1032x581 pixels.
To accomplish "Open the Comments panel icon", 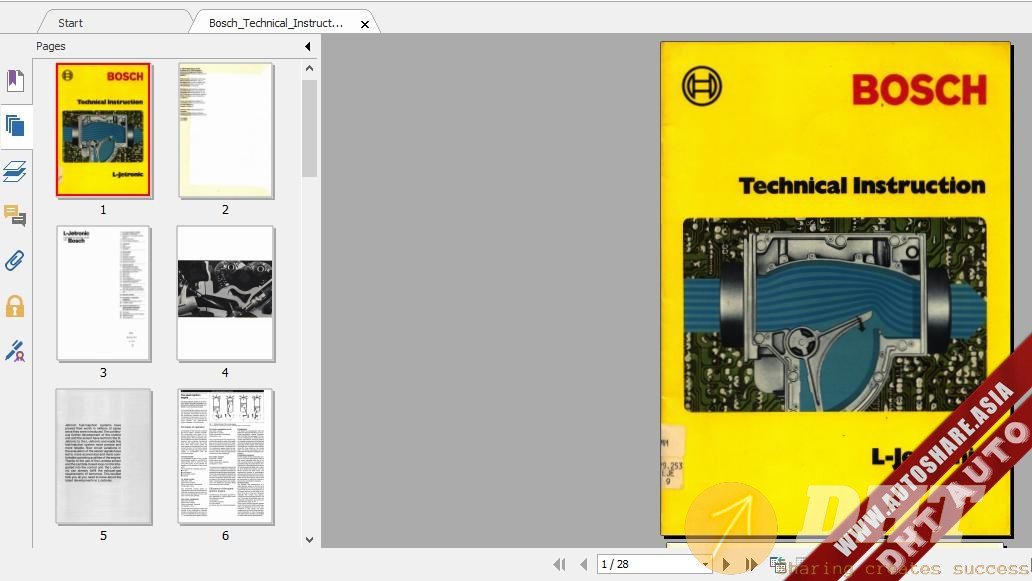I will tap(15, 215).
